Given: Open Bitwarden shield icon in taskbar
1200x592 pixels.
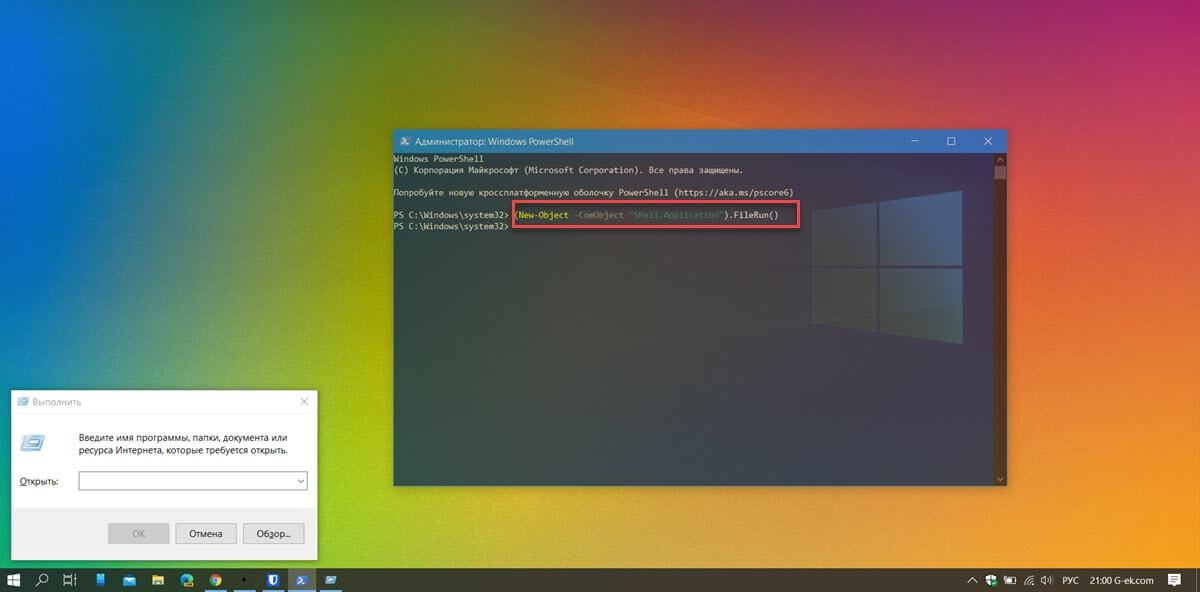Looking at the screenshot, I should pyautogui.click(x=273, y=580).
